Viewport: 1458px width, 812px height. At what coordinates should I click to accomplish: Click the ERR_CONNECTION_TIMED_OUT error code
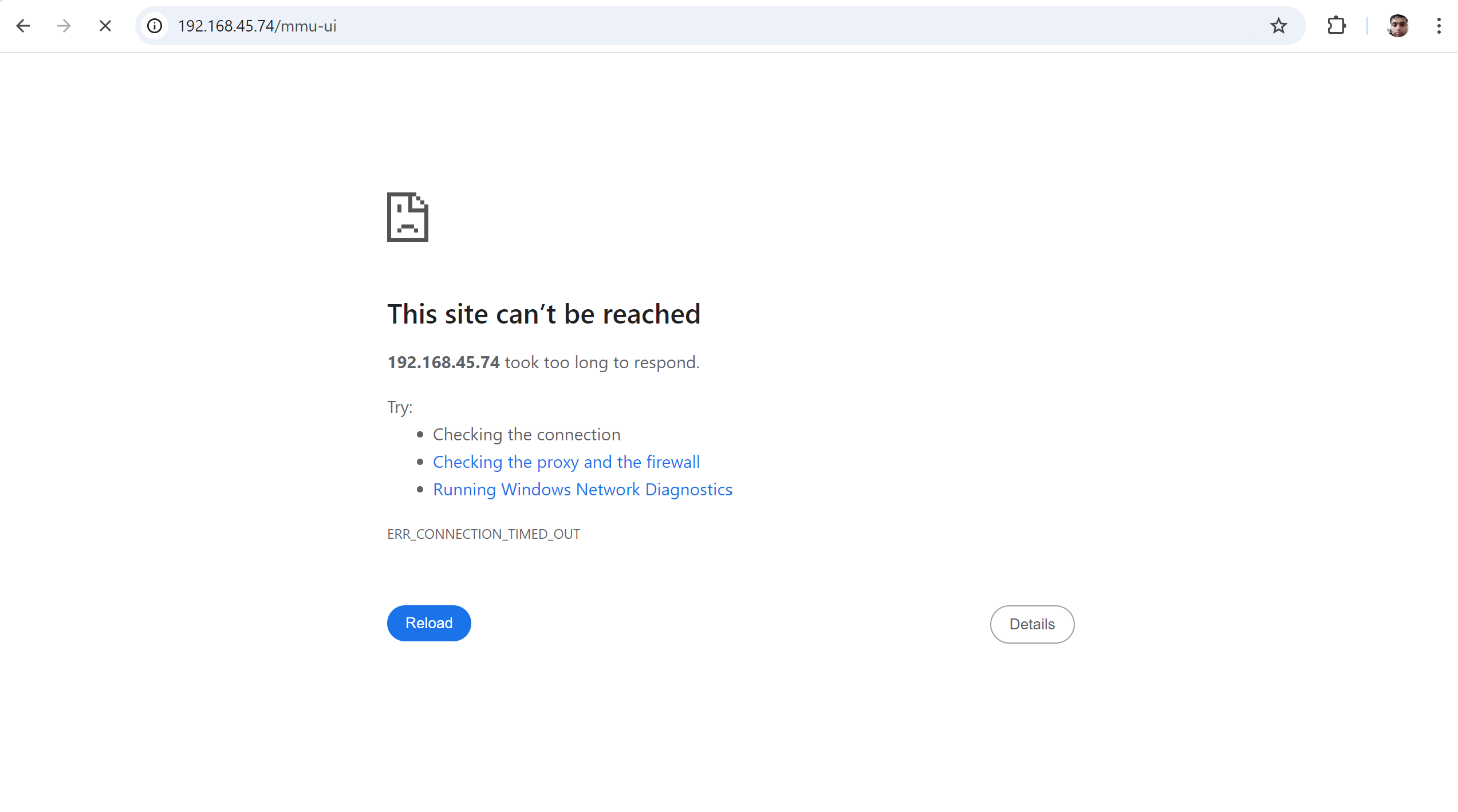[x=483, y=534]
